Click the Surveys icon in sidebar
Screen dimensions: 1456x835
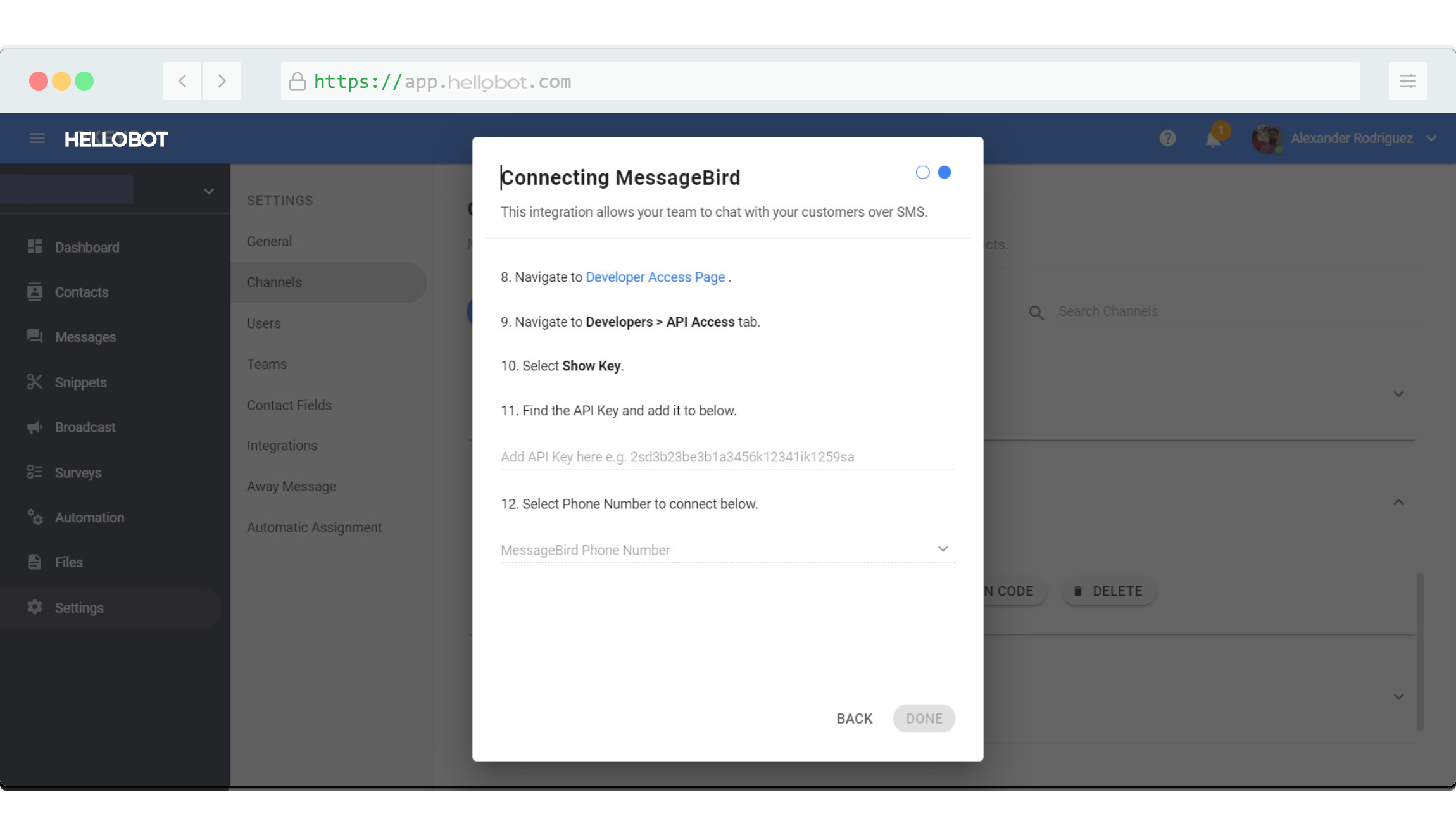[35, 472]
